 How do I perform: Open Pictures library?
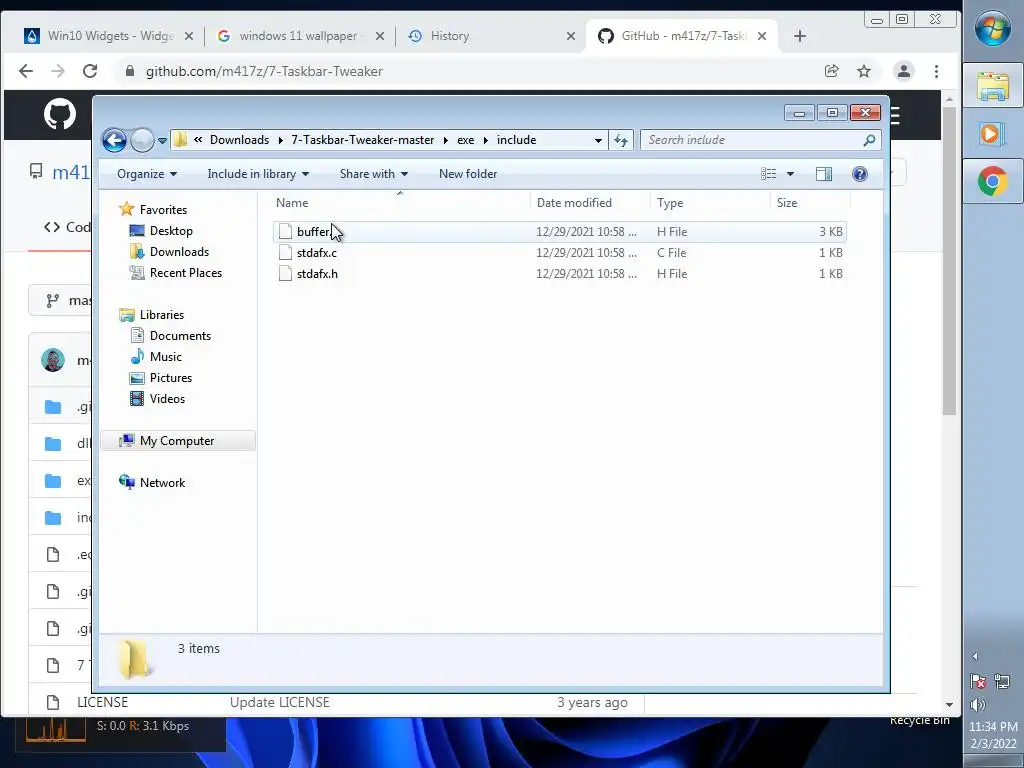pos(170,377)
